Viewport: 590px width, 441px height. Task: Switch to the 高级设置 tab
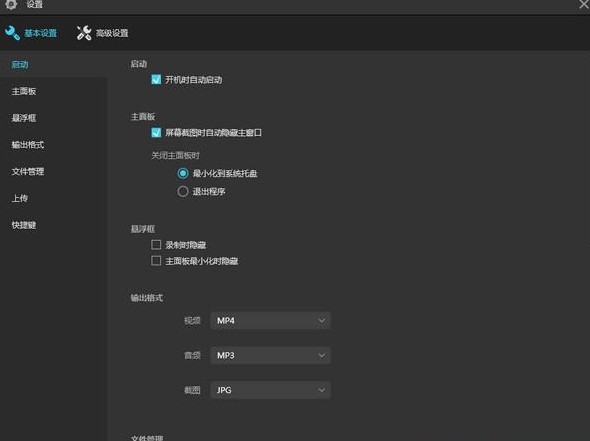pyautogui.click(x=103, y=33)
